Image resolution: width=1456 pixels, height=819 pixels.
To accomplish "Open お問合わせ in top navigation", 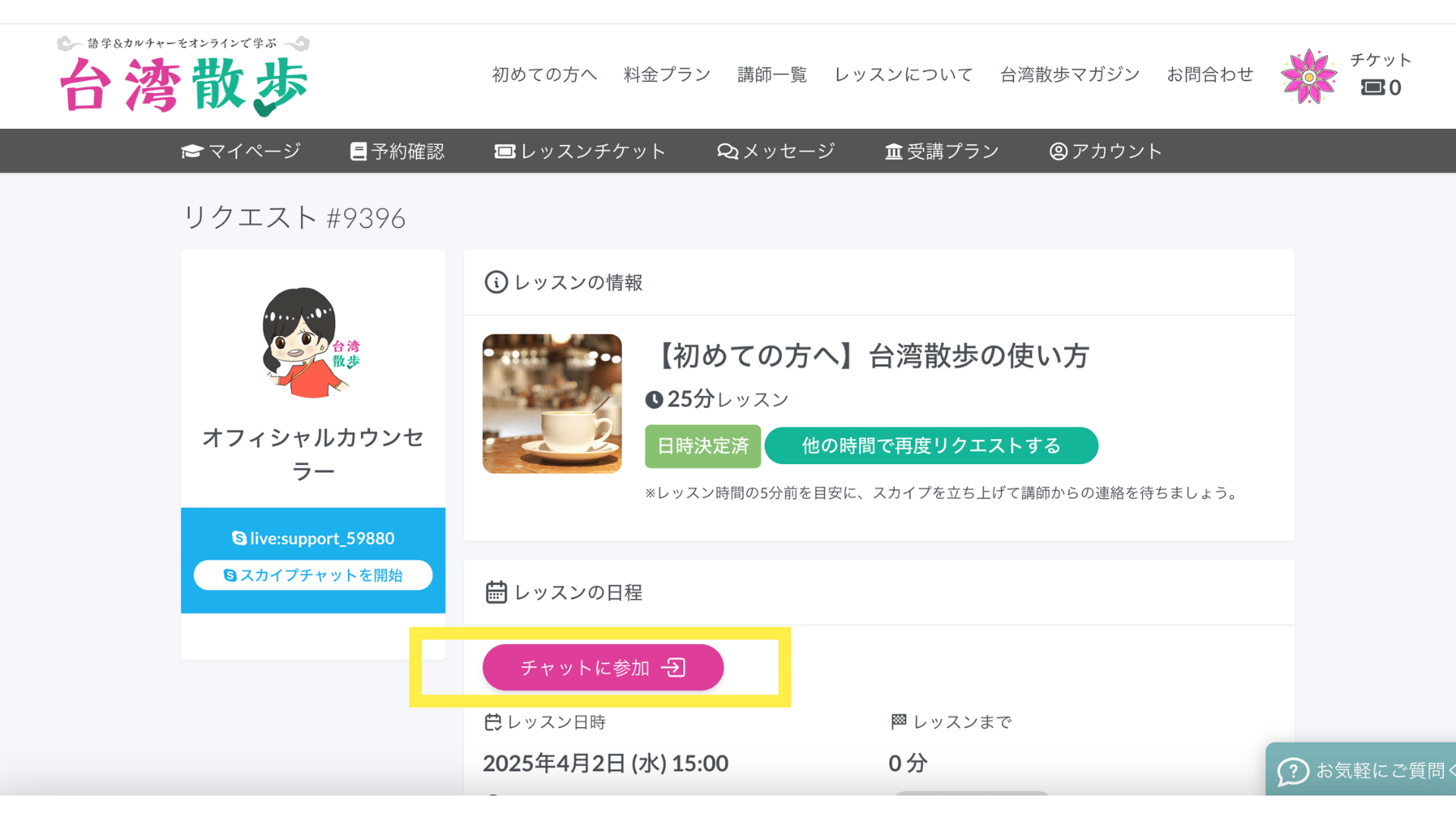I will point(1210,74).
